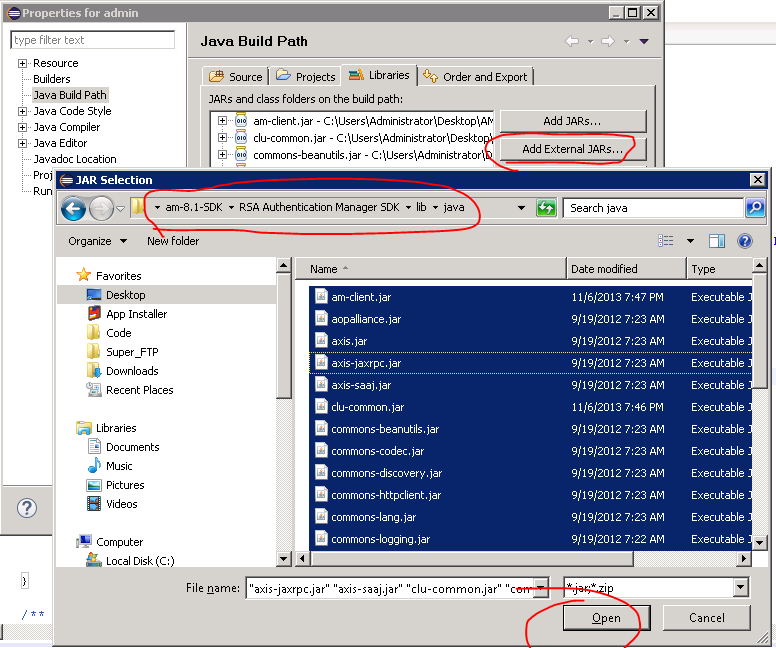This screenshot has height=648, width=776.
Task: Click the Open button
Action: pyautogui.click(x=605, y=618)
